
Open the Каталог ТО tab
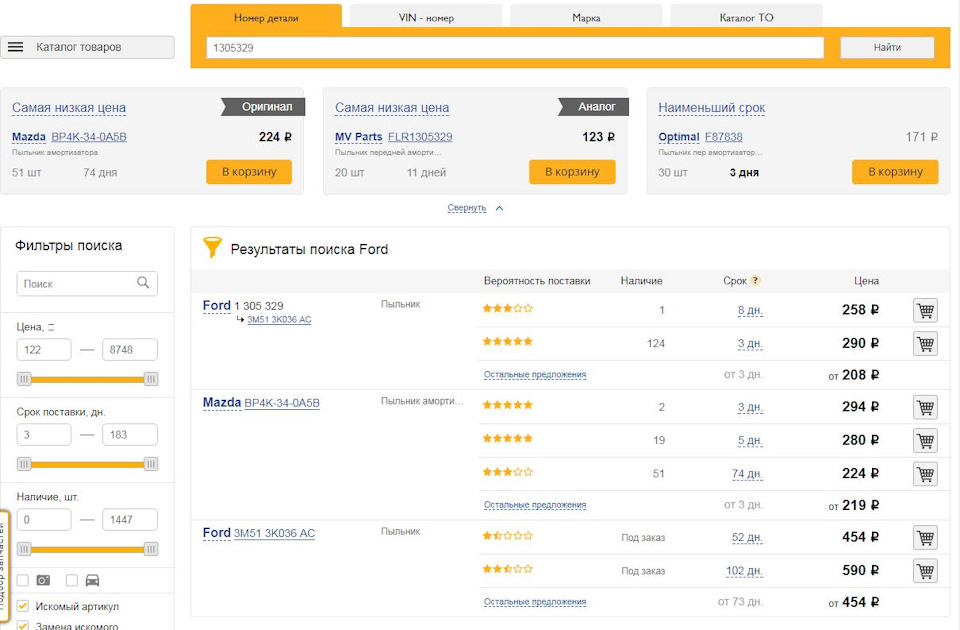pos(746,18)
